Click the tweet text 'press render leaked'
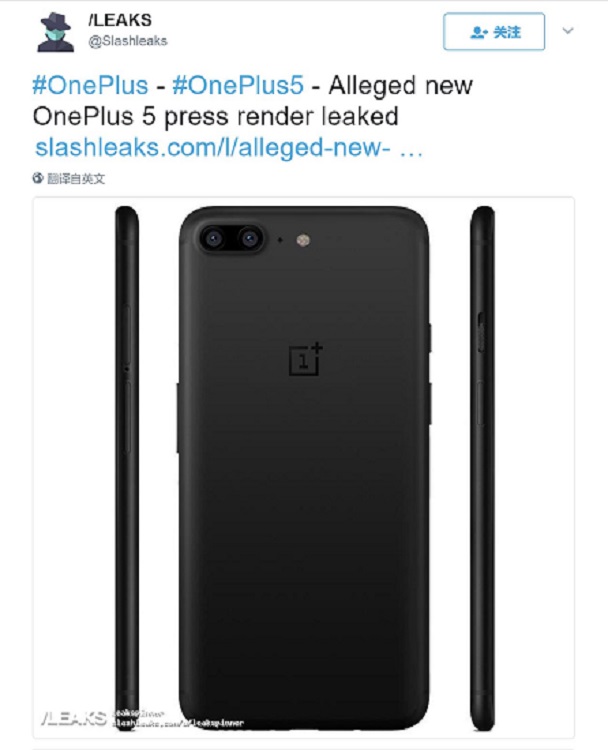Screen dimensions: 608x750 click(290, 116)
